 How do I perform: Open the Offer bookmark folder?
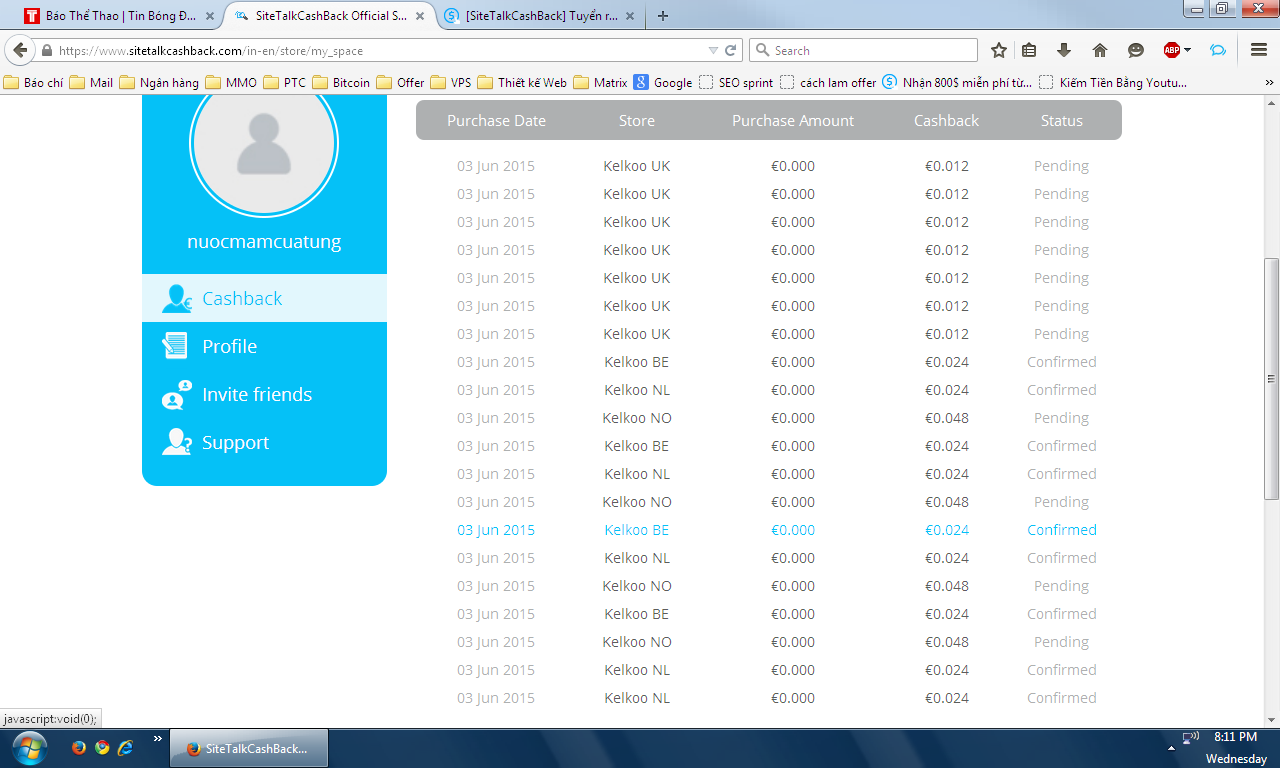[x=400, y=83]
